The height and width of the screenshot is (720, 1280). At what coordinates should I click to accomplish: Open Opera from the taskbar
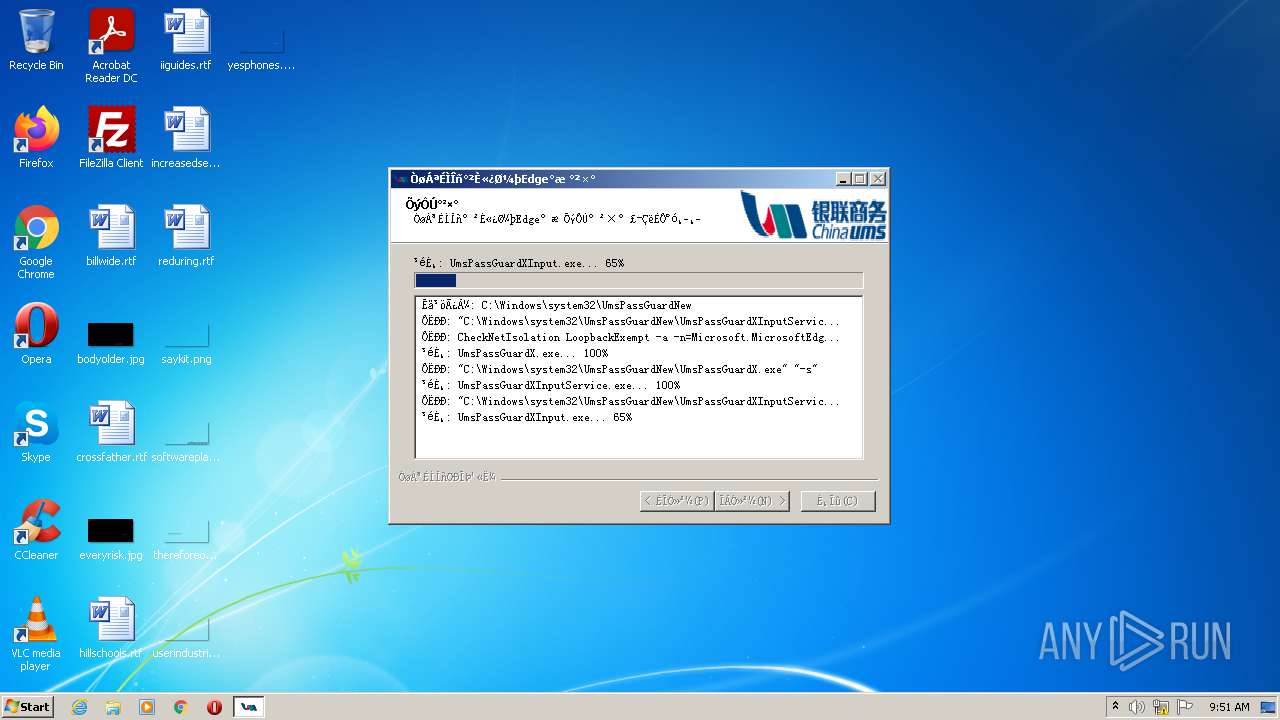(x=214, y=707)
